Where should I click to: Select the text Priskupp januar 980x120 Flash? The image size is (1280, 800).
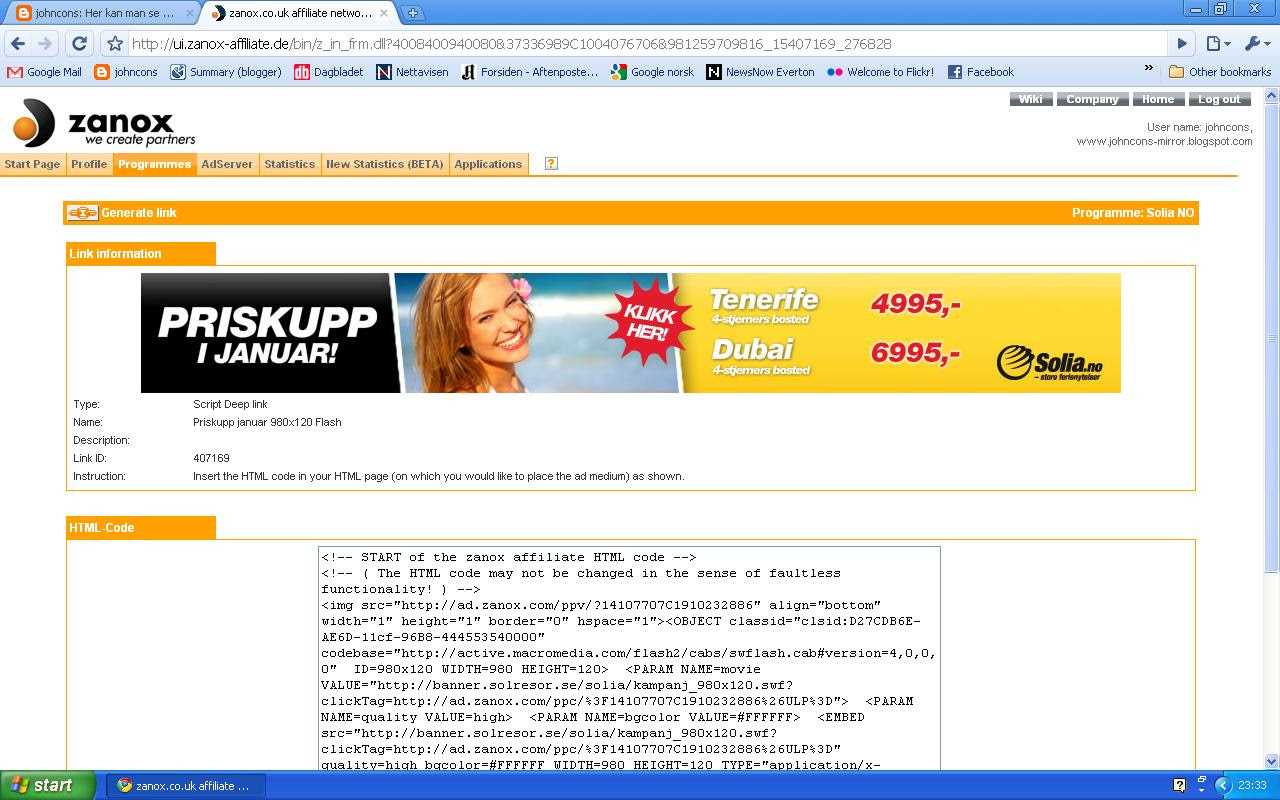click(x=267, y=422)
